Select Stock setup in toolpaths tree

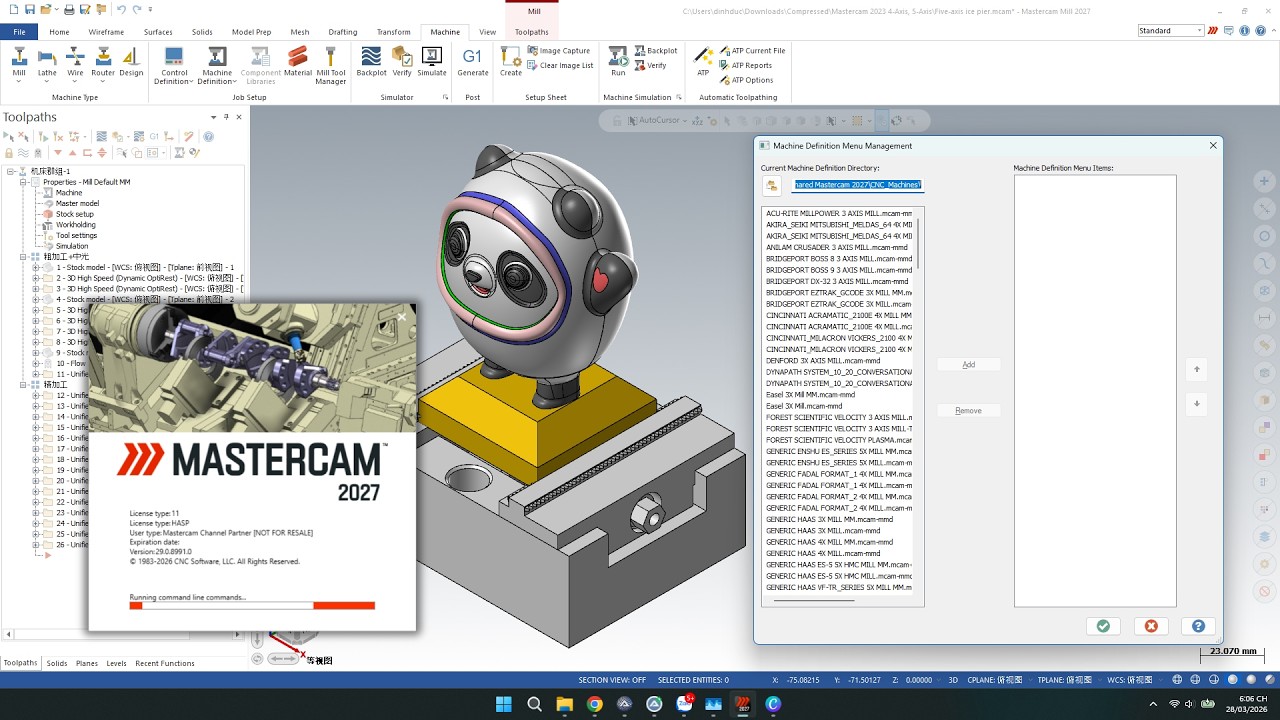[74, 214]
